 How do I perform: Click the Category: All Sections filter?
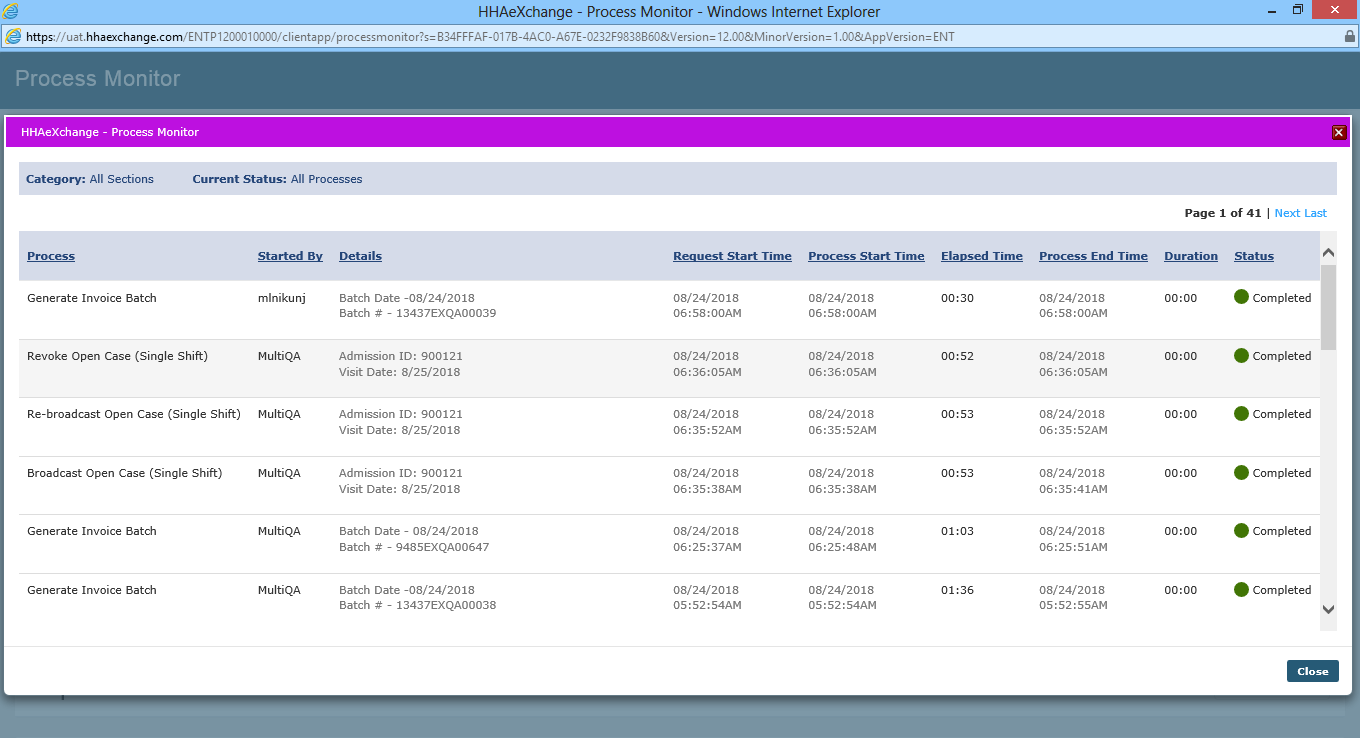(90, 179)
